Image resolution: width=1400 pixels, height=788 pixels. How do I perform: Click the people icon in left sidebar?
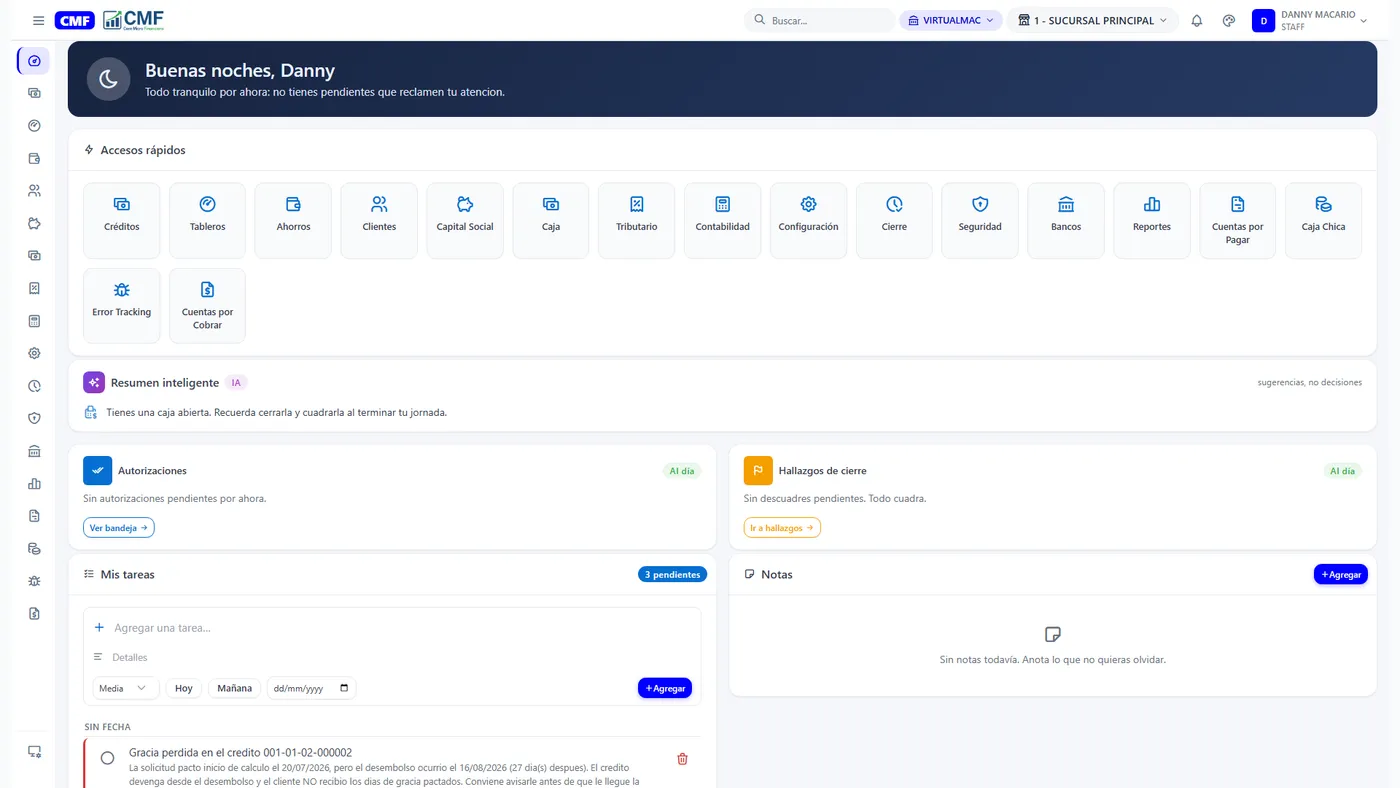click(x=34, y=191)
